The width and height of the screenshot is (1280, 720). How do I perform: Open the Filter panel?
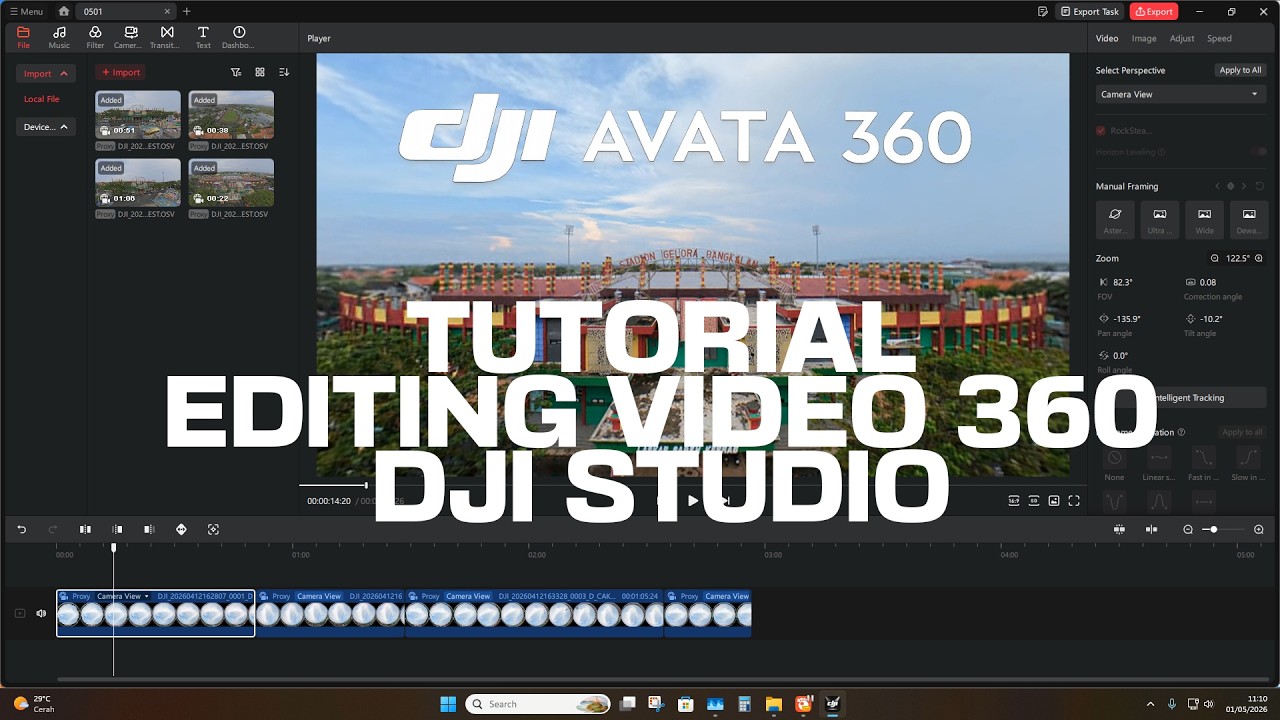(95, 37)
